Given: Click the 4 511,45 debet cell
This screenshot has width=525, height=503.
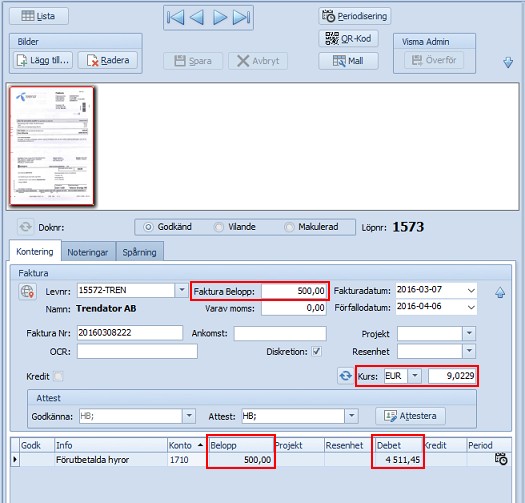Looking at the screenshot, I should tap(398, 460).
